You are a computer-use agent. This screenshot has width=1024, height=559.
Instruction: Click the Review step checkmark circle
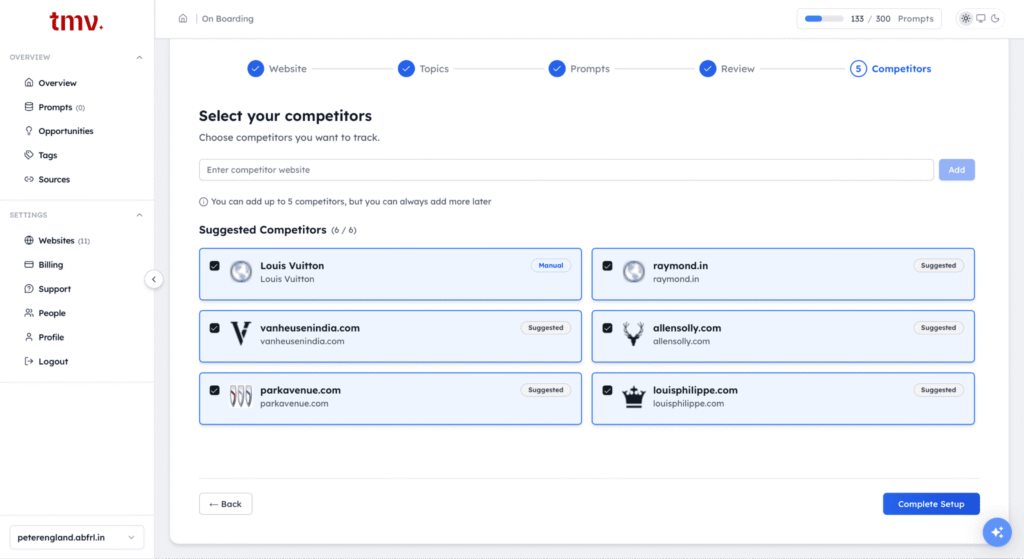pyautogui.click(x=707, y=69)
